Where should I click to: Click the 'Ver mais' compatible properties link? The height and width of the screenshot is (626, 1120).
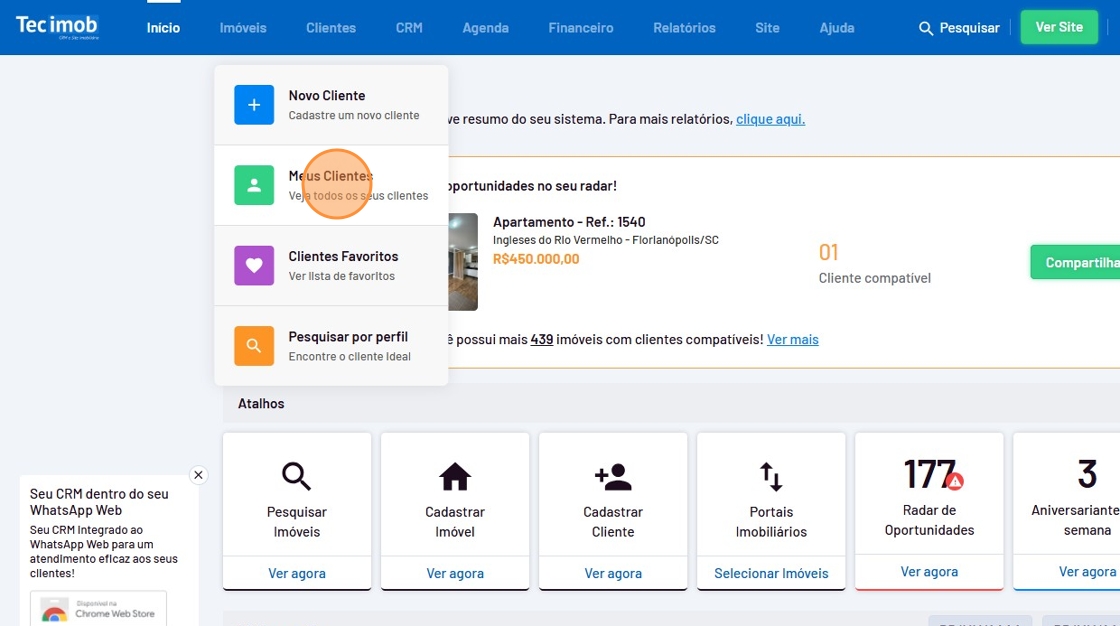(x=792, y=340)
